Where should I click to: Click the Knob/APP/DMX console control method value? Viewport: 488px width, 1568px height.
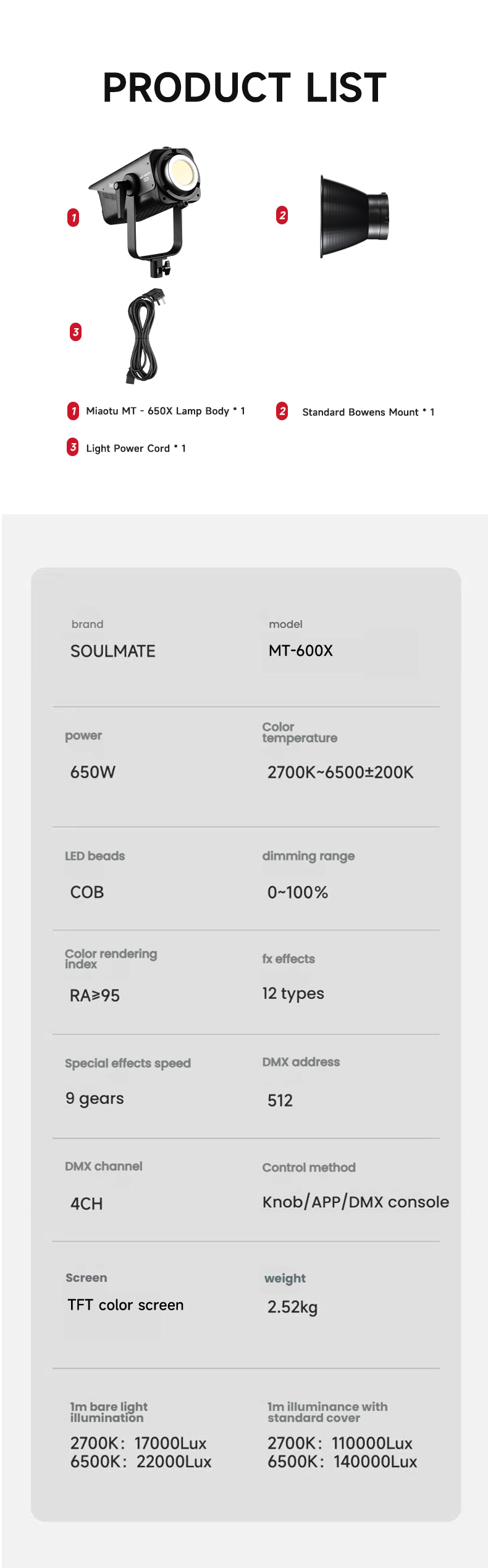(355, 1202)
